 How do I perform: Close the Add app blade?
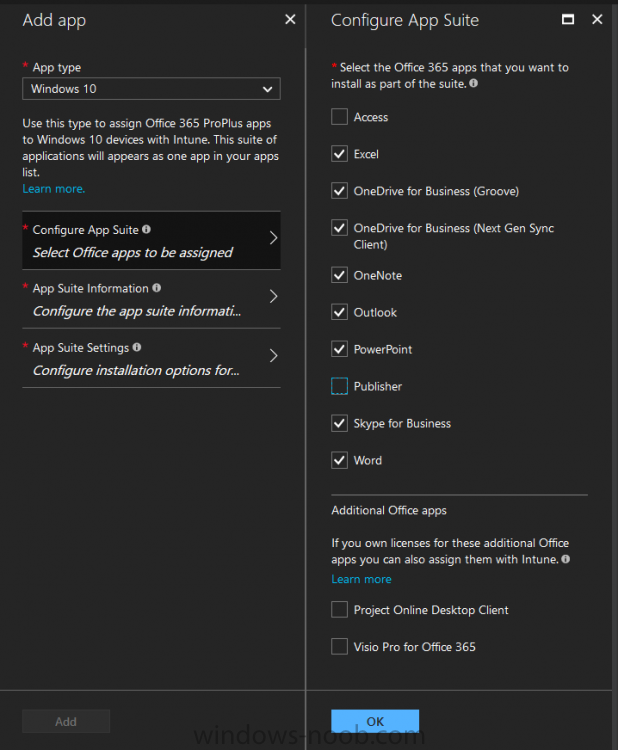tap(290, 20)
